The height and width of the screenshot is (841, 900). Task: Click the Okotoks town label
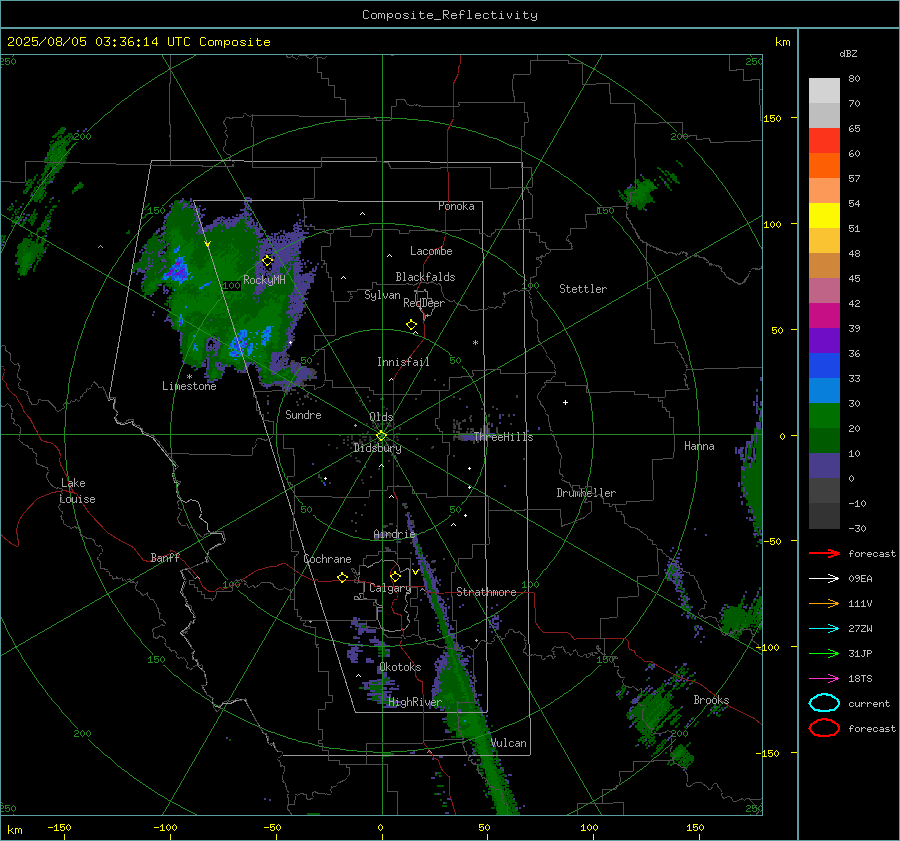400,667
